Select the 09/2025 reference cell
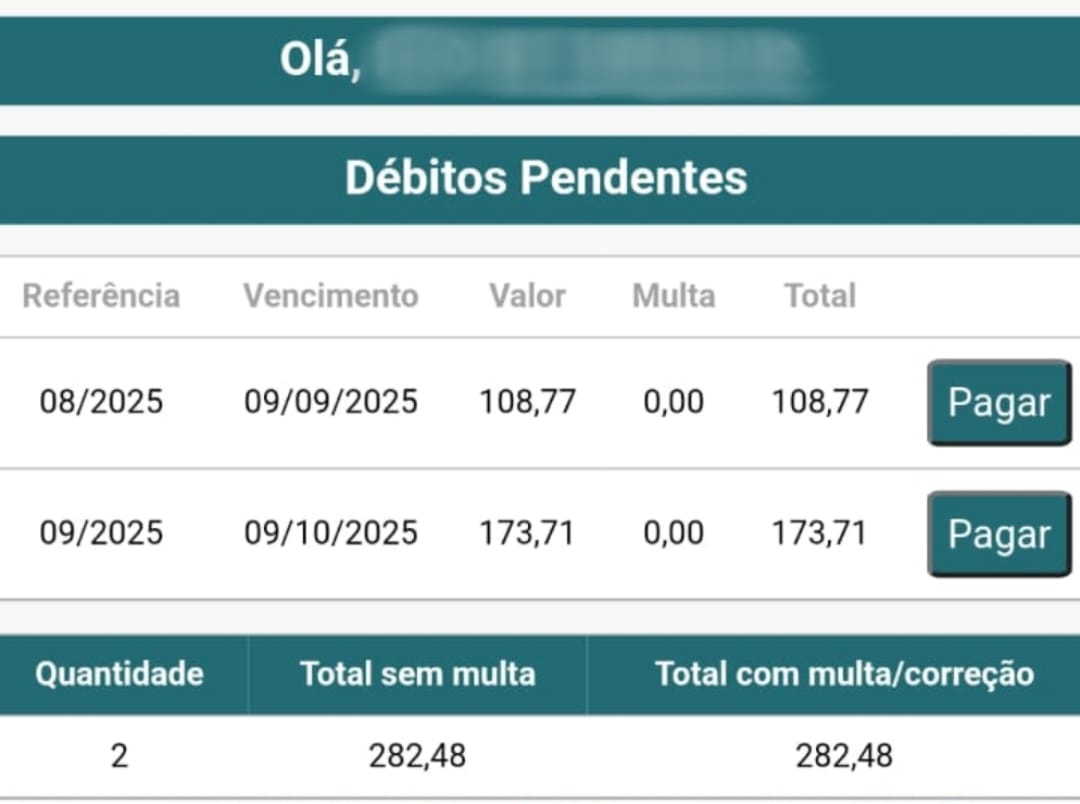1080x804 pixels. (101, 533)
